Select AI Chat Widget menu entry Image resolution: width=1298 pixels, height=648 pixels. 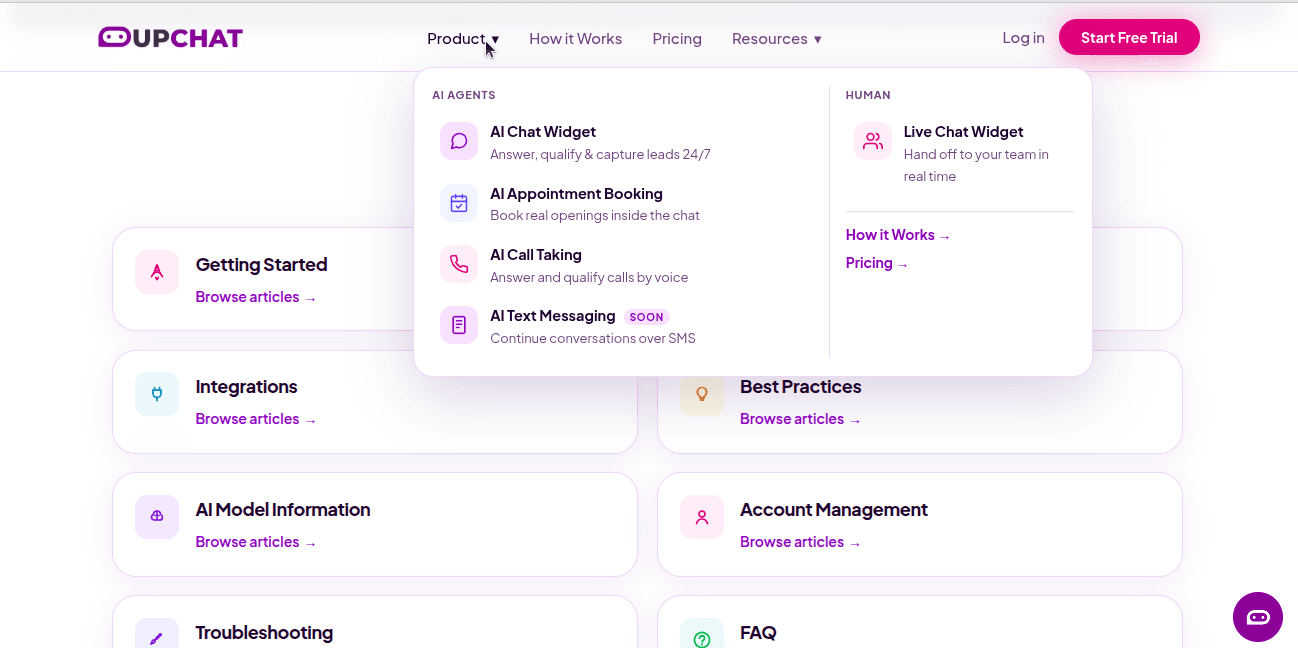click(620, 142)
